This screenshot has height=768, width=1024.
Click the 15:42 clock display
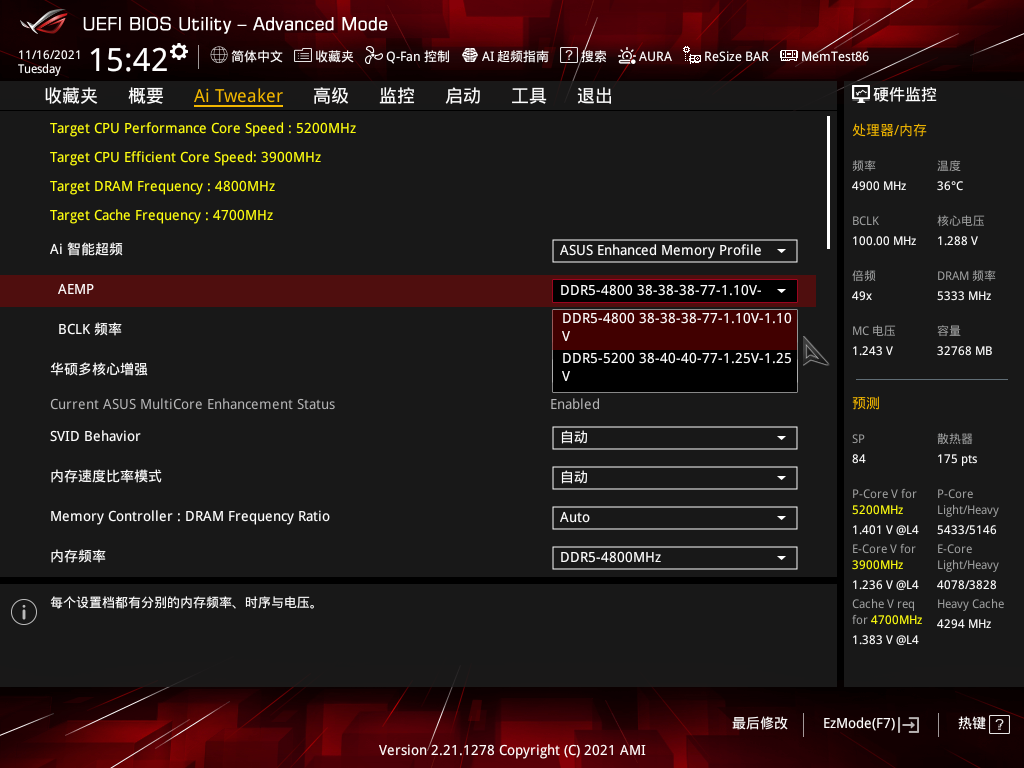tap(128, 59)
